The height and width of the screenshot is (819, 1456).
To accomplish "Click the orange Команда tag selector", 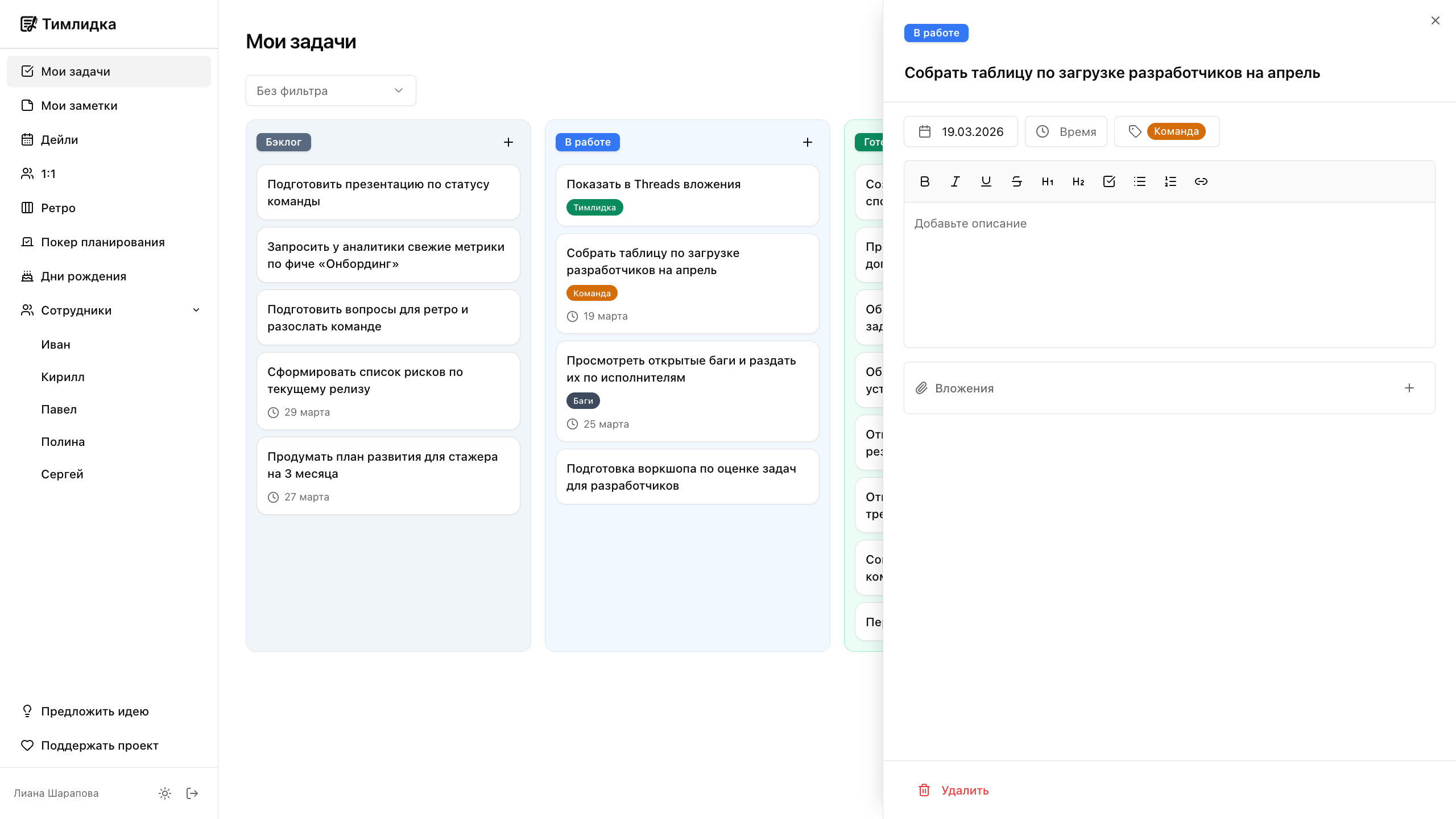I will (1175, 131).
